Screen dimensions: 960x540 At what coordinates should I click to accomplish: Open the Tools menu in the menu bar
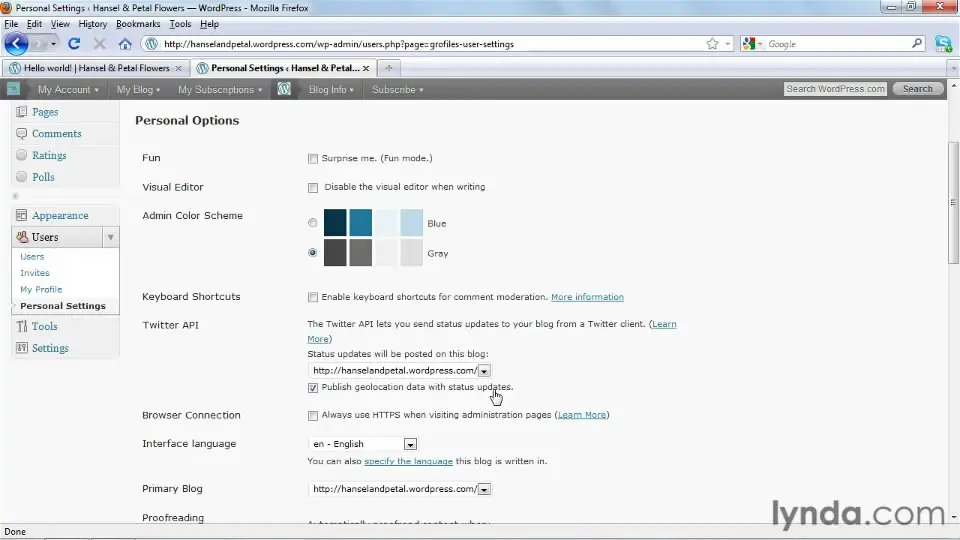pyautogui.click(x=180, y=24)
